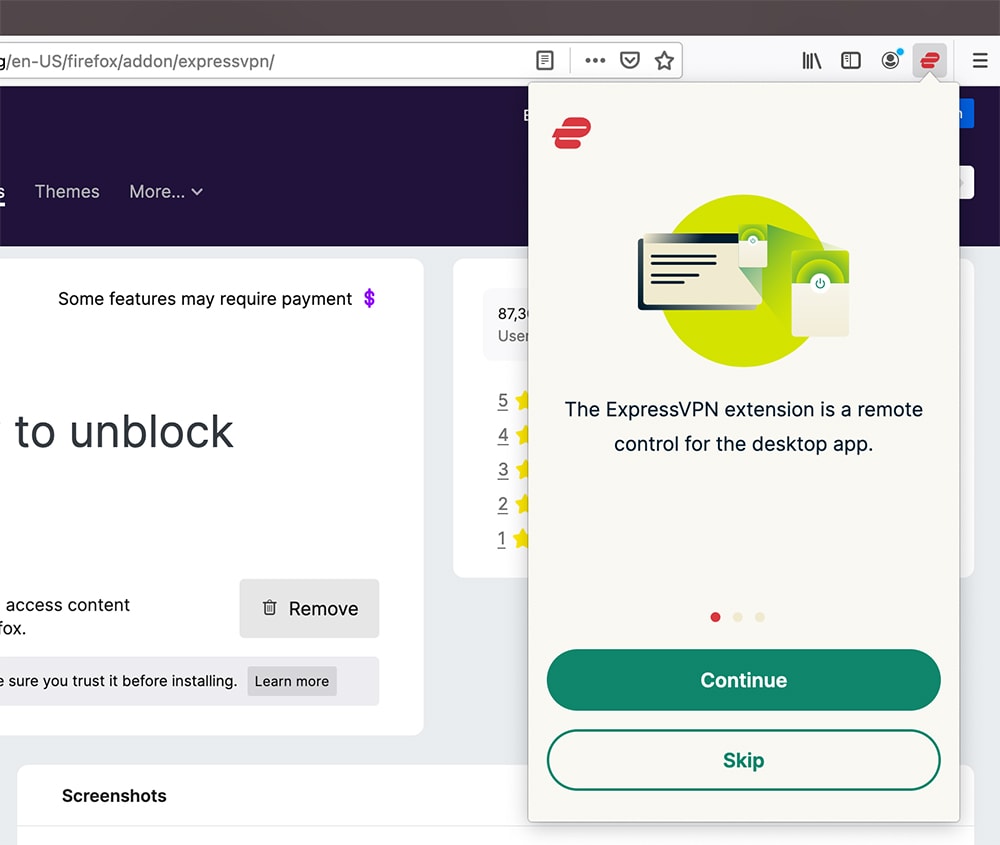Open Firefox hamburger menu
Image resolution: width=1000 pixels, height=845 pixels.
(x=980, y=61)
